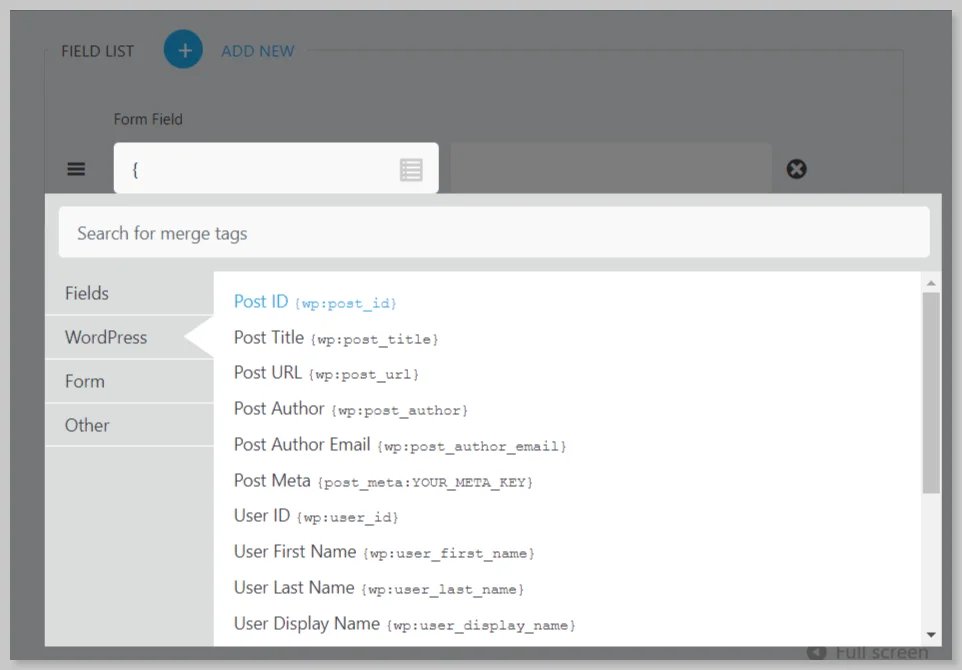Open the Form merge tag category

coord(85,381)
